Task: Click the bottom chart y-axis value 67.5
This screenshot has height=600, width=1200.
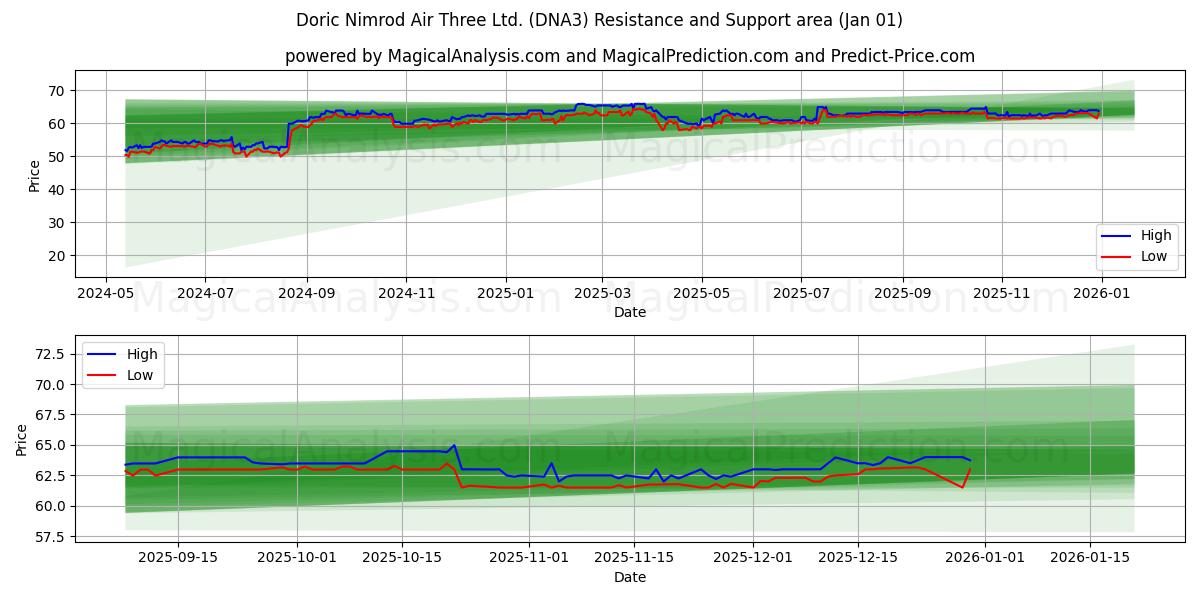Action: (x=52, y=415)
